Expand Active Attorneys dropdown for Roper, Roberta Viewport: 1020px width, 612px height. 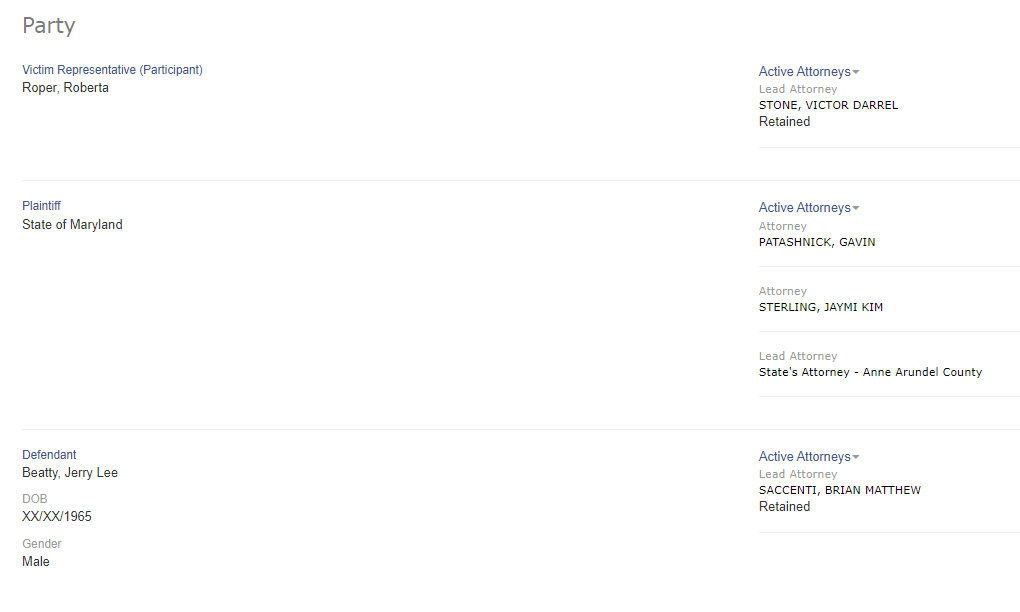[x=804, y=72]
